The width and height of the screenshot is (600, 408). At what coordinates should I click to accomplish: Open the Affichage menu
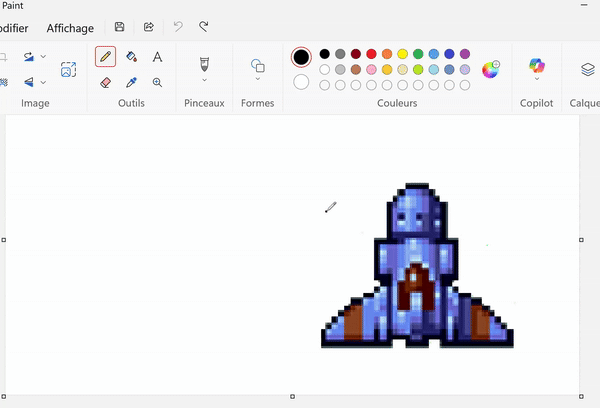click(70, 28)
